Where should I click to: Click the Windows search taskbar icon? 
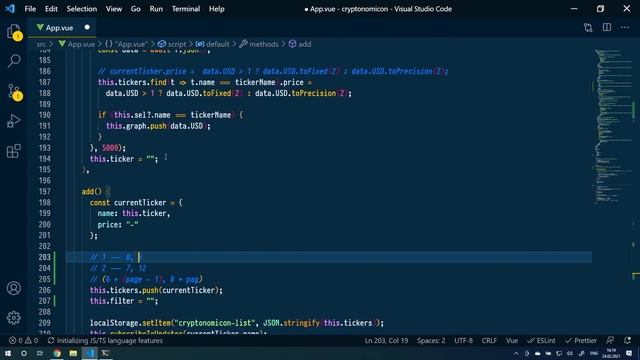coord(24,353)
